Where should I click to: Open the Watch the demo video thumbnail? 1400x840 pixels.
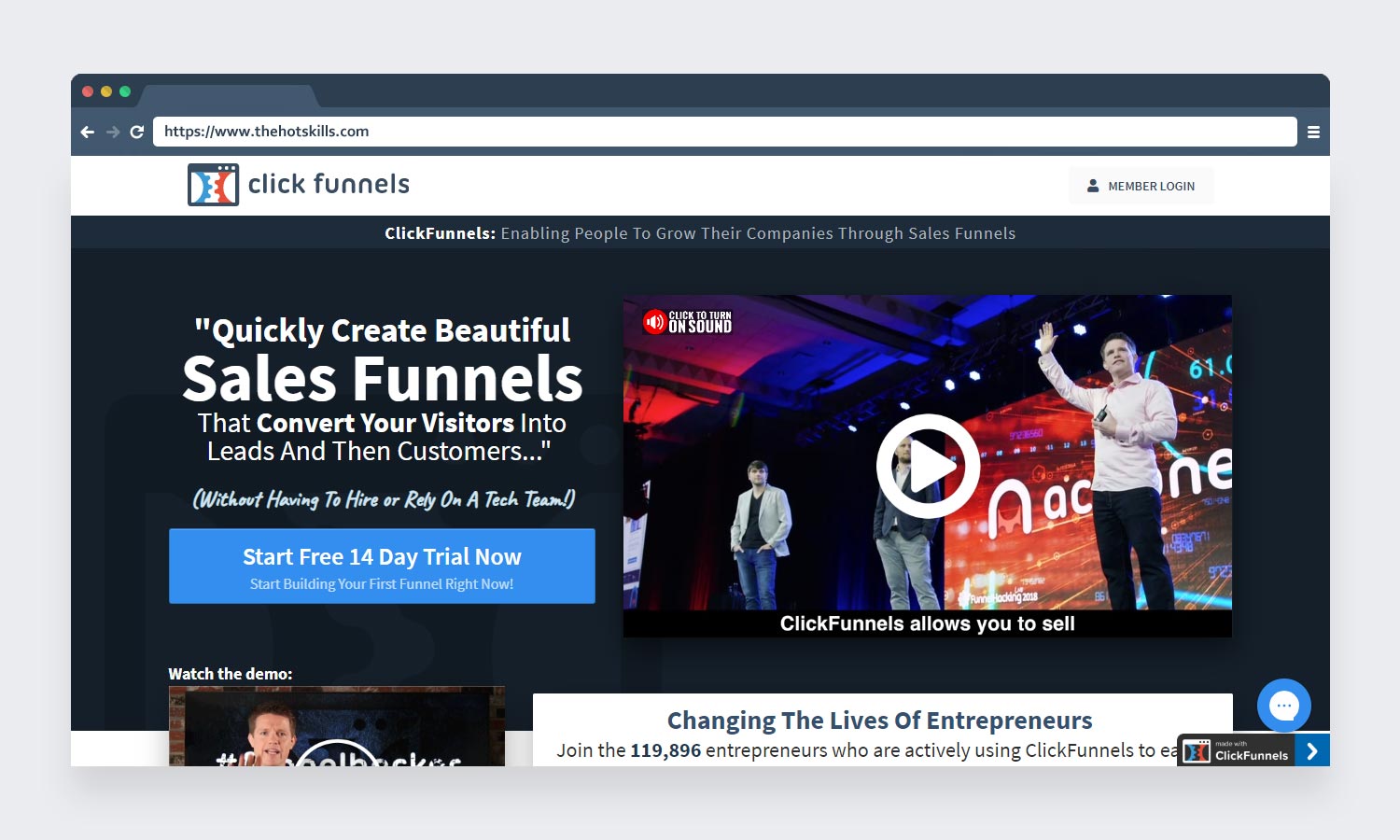click(337, 726)
